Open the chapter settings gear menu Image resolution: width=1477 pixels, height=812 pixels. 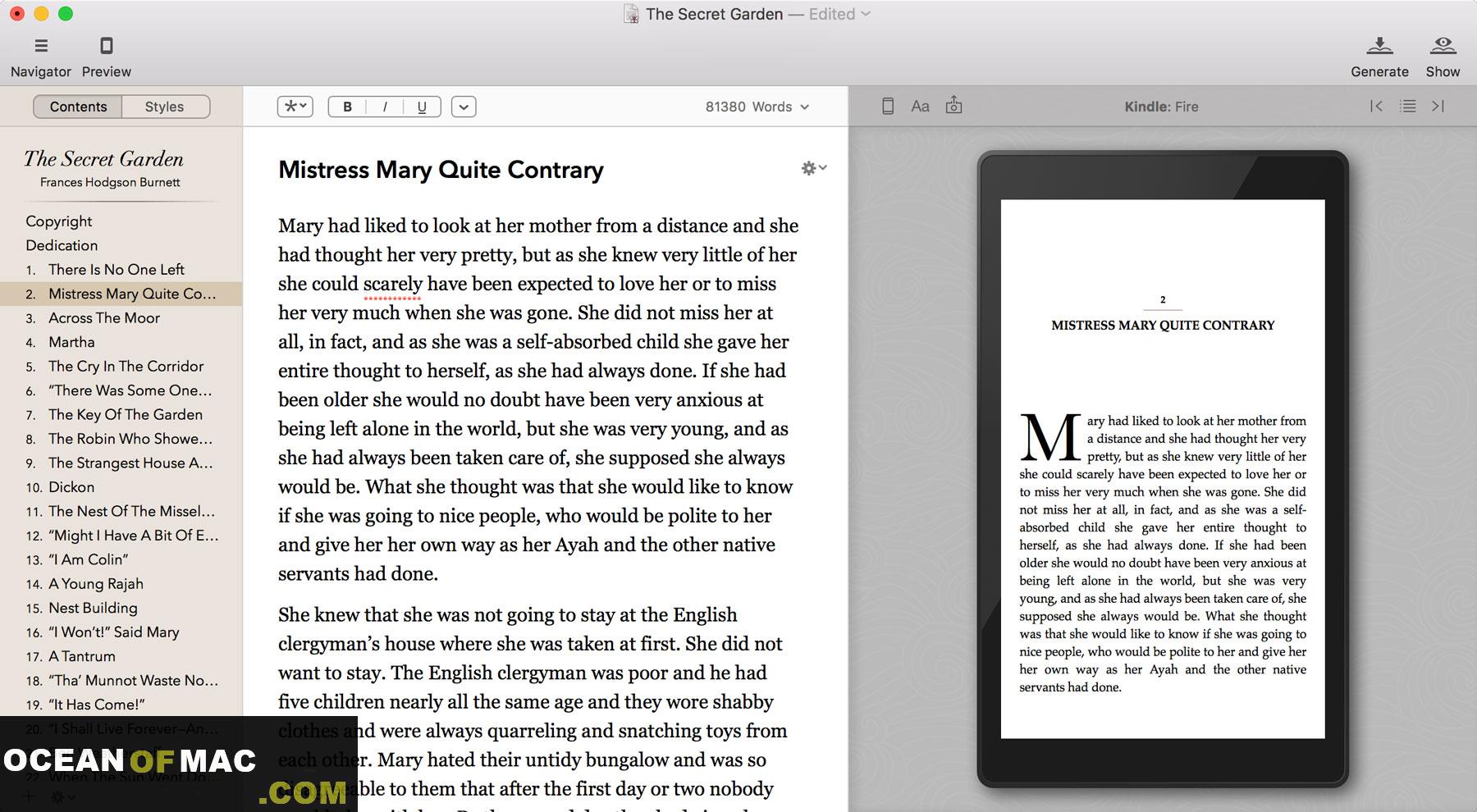(813, 168)
